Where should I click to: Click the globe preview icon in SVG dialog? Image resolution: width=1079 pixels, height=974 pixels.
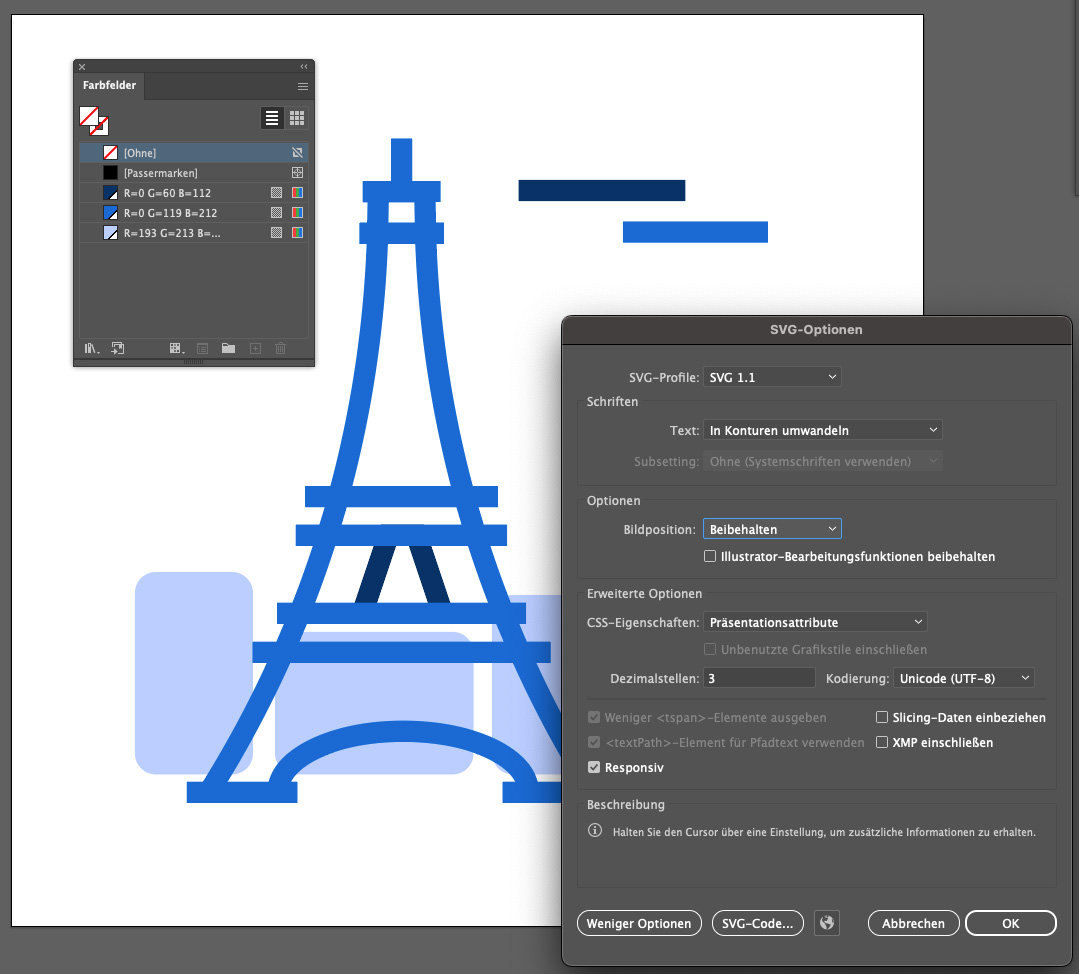(826, 923)
